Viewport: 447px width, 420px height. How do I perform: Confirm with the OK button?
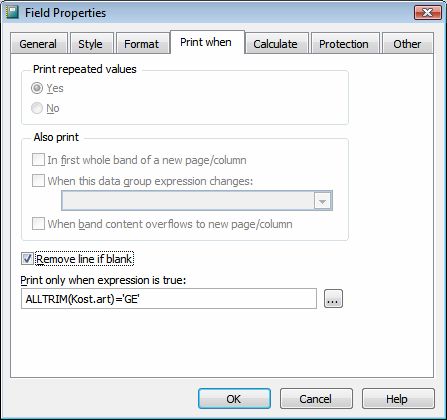tap(234, 399)
